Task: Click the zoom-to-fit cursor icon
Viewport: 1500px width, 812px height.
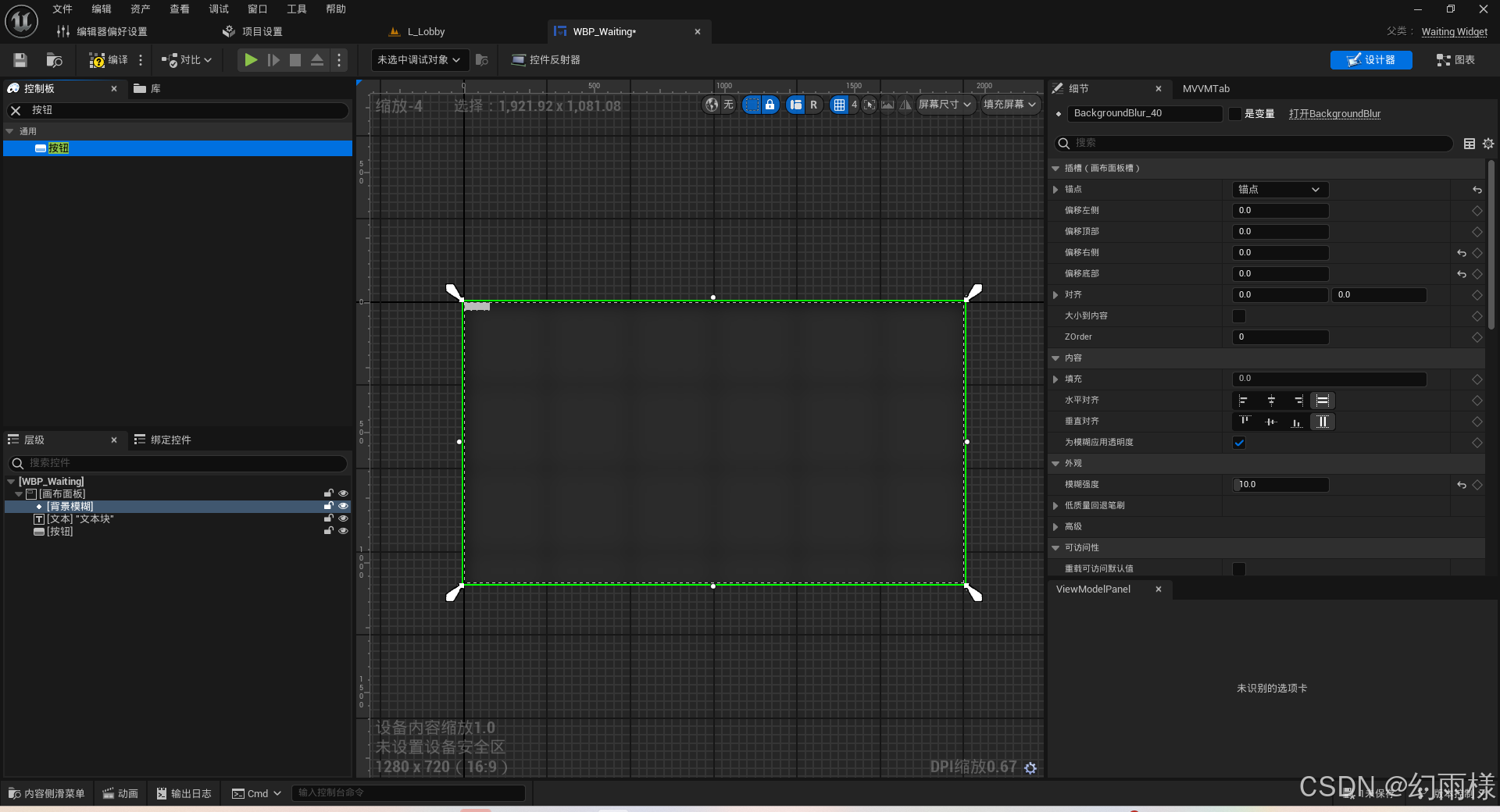Action: tap(870, 105)
